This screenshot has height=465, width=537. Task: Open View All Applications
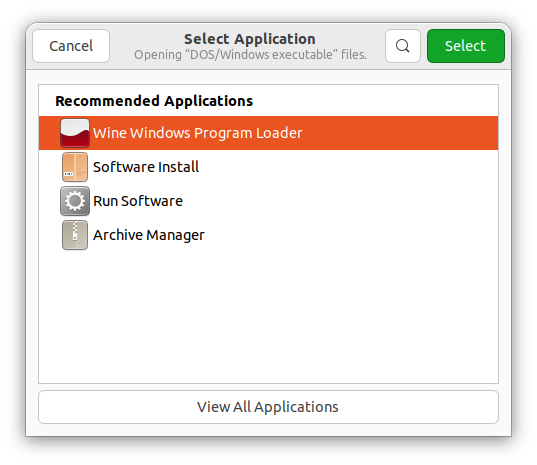[268, 407]
